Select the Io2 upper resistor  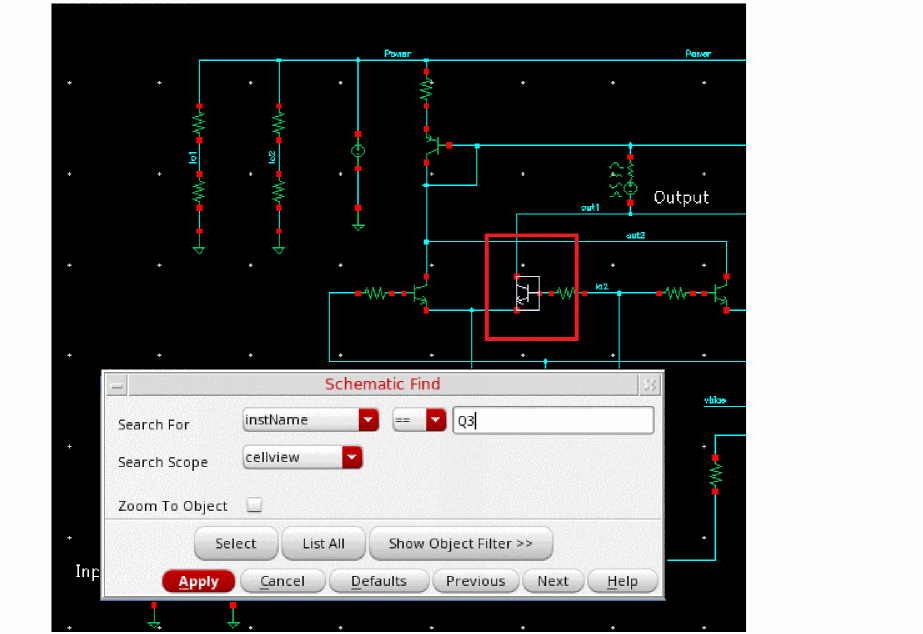[x=278, y=123]
